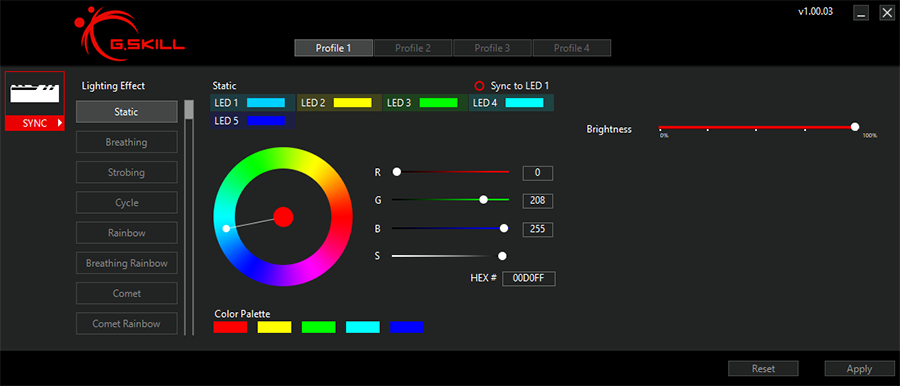Click the Brightness label

pos(609,129)
